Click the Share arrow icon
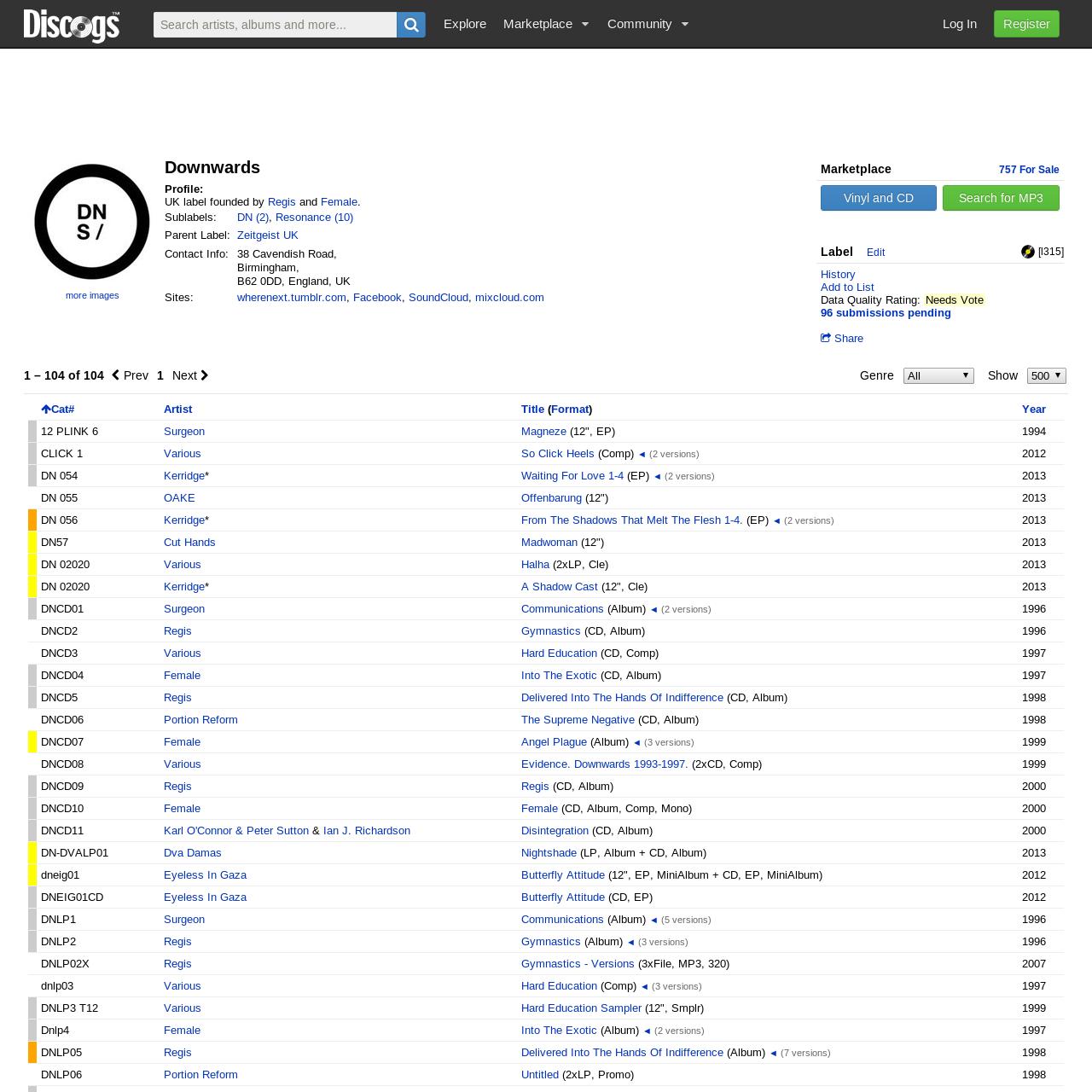 pos(826,338)
